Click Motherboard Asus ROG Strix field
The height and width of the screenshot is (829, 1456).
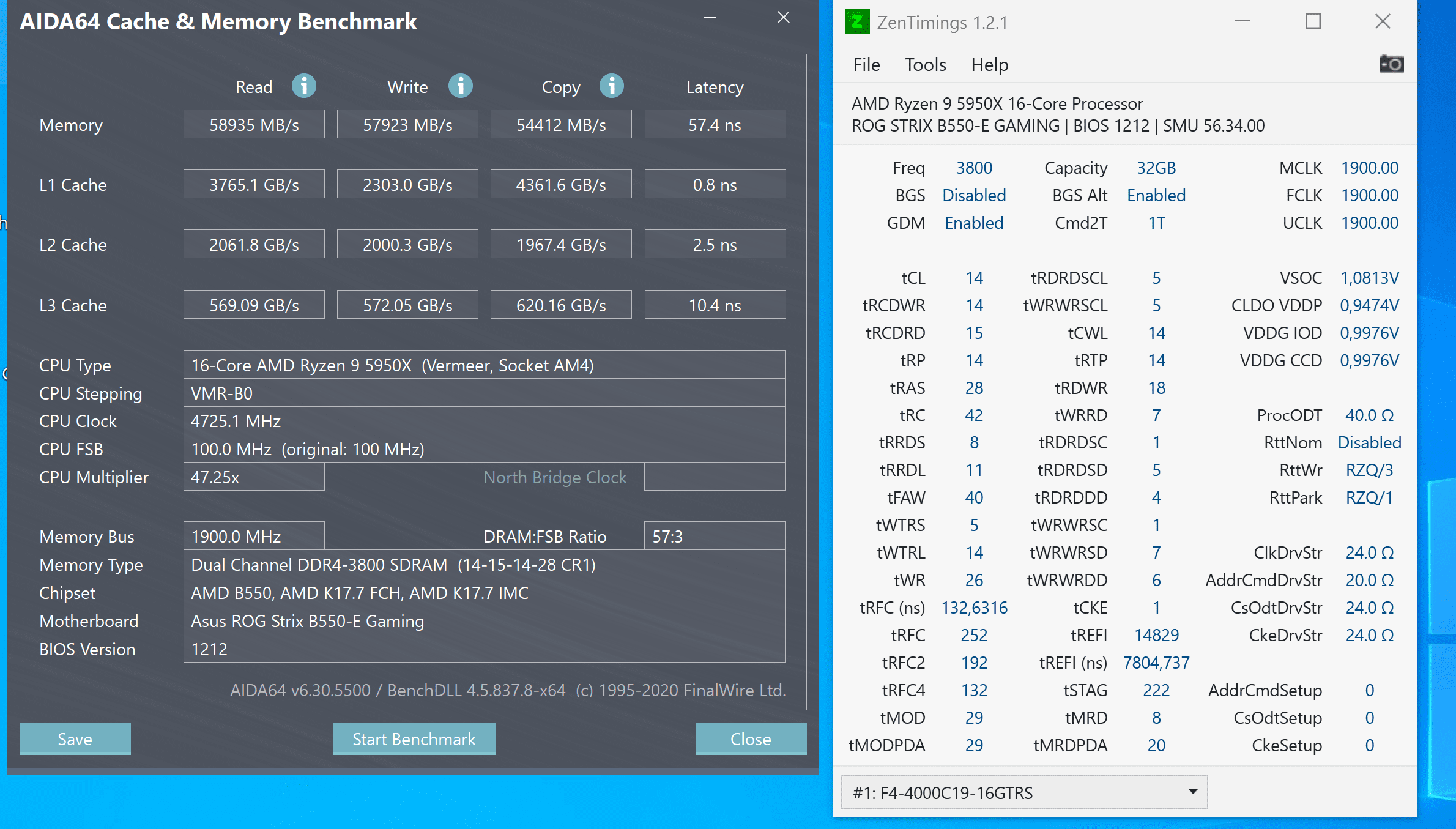485,621
